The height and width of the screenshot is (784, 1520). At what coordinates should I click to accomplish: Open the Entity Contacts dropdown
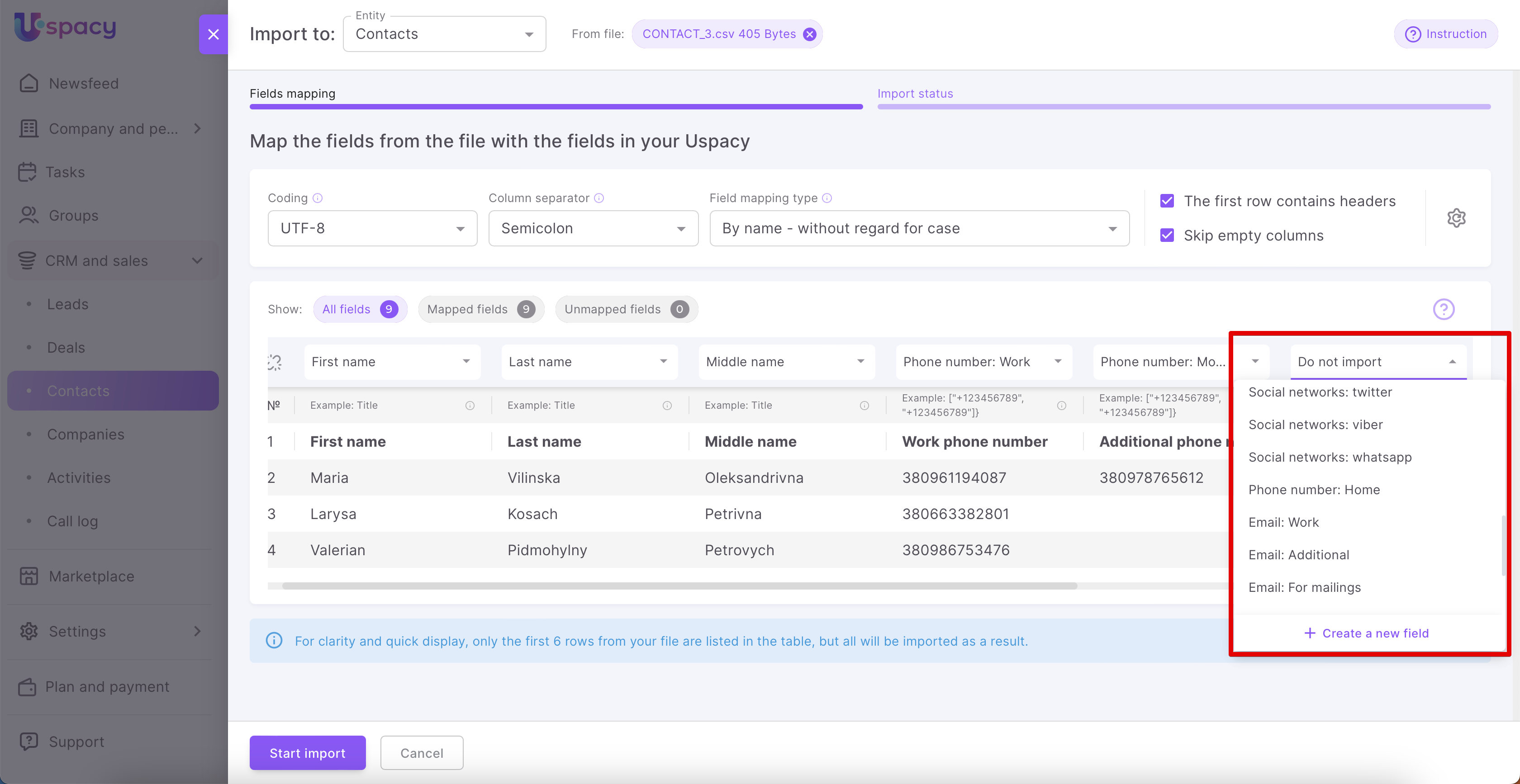pyautogui.click(x=444, y=34)
